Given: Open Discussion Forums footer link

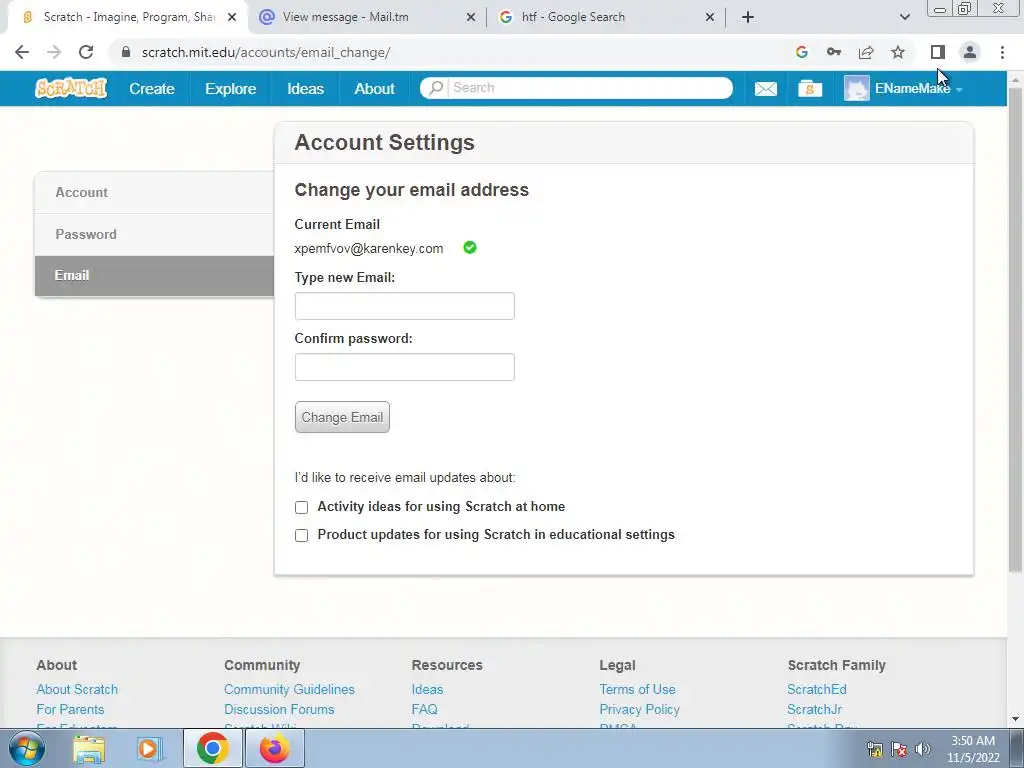Looking at the screenshot, I should coord(279,709).
